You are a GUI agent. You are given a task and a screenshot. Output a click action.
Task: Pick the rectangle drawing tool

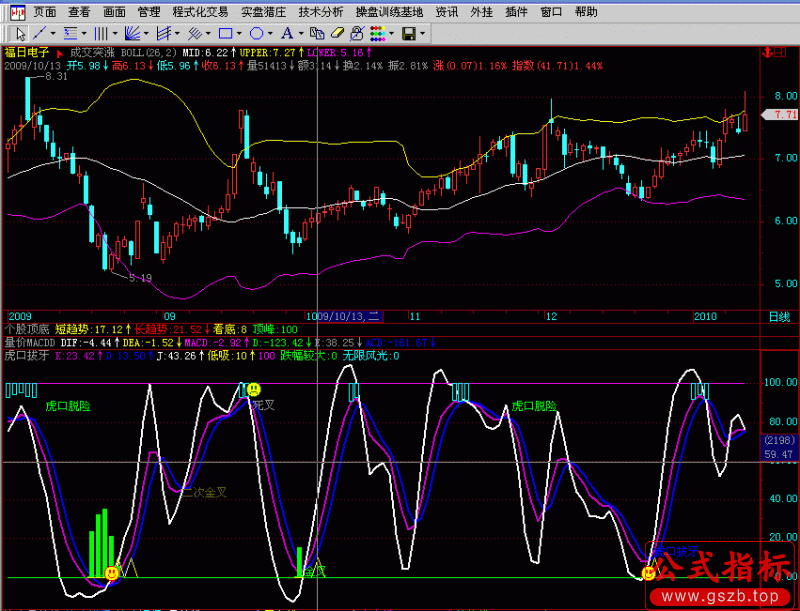point(225,33)
